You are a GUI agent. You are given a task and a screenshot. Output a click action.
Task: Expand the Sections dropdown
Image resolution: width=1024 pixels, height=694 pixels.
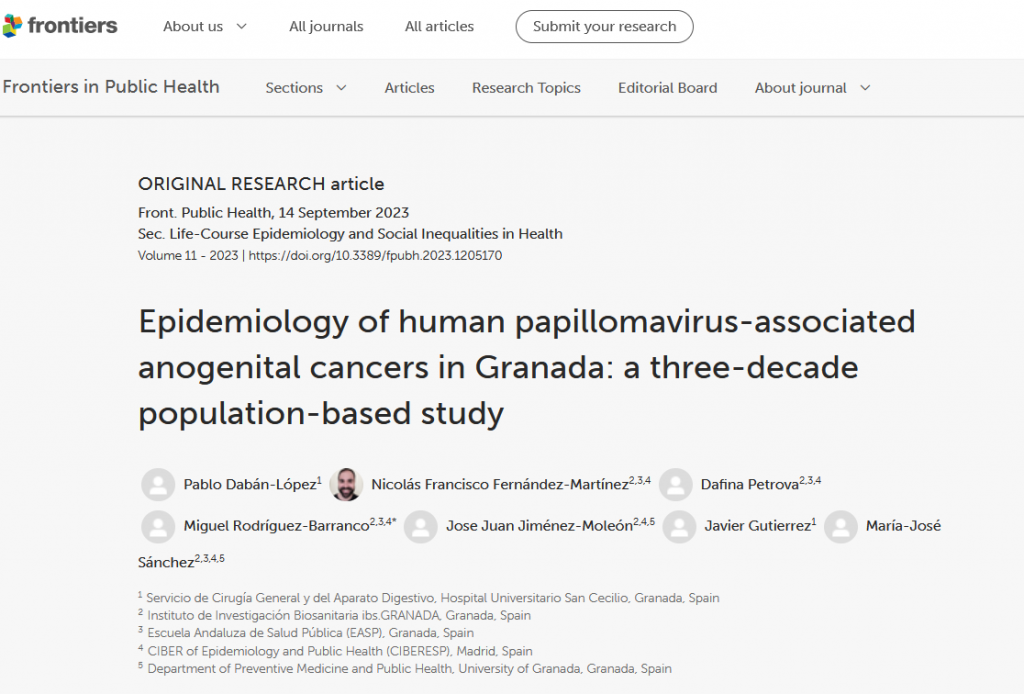click(306, 88)
